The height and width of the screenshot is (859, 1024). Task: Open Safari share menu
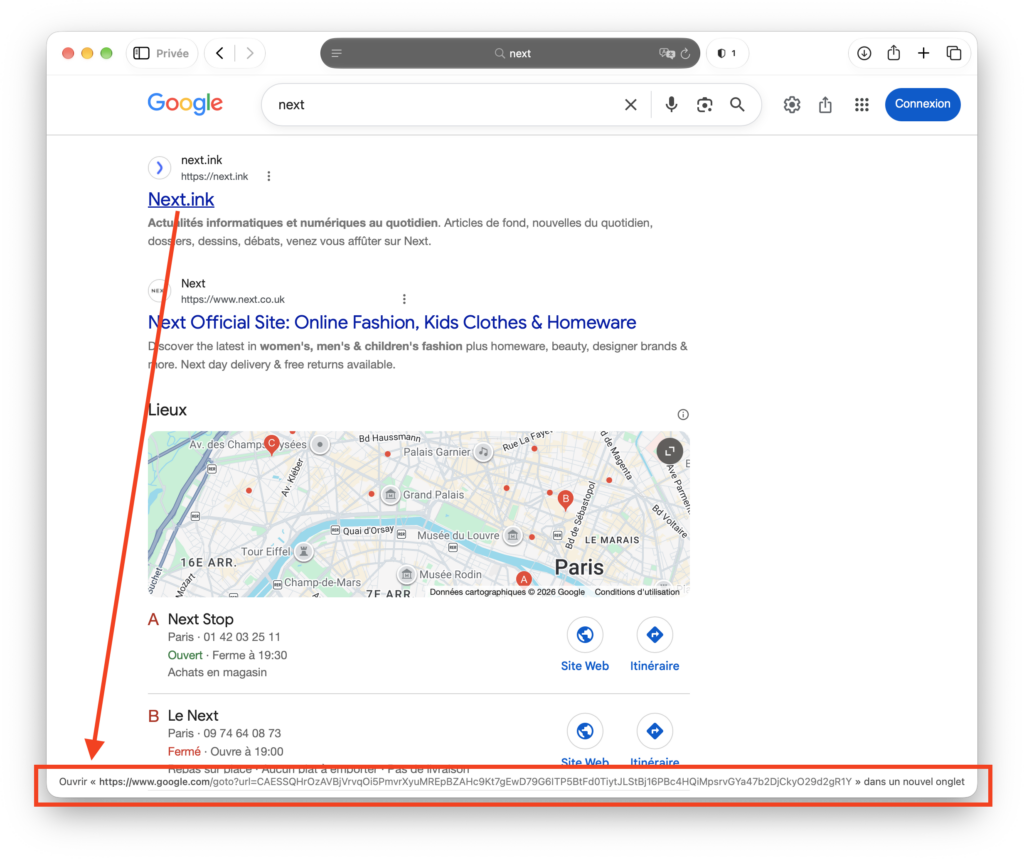[893, 52]
